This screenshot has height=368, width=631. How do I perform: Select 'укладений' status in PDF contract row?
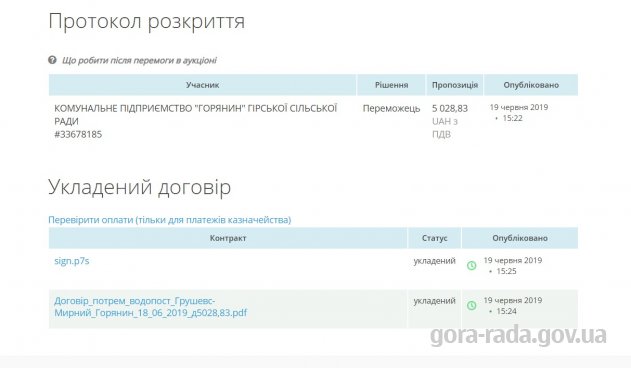point(435,301)
